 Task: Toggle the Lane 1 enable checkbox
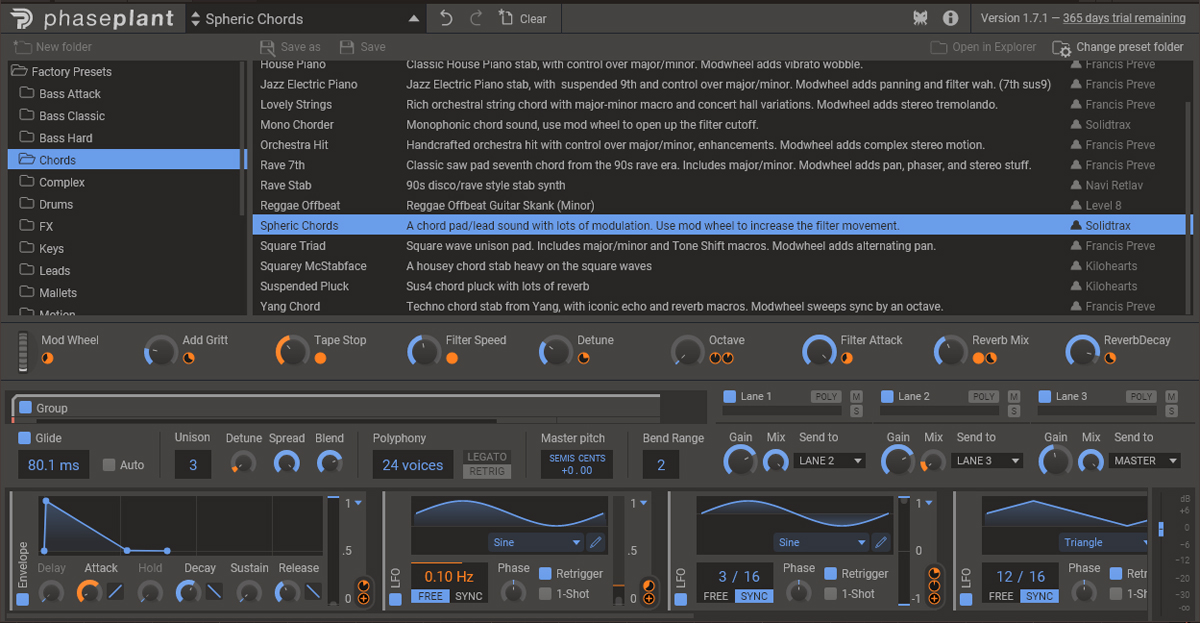point(730,397)
